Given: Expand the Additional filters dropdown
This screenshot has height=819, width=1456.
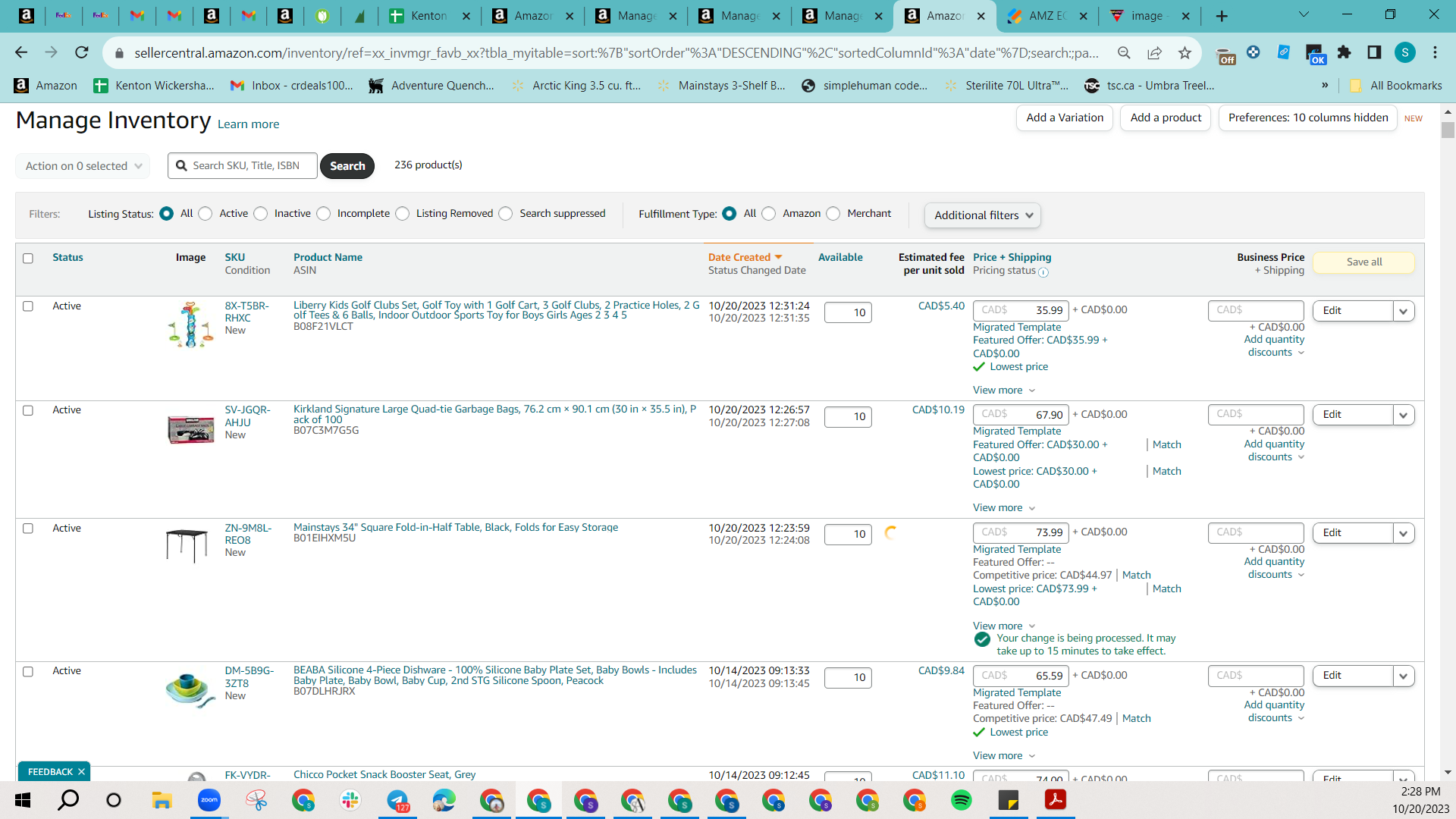Looking at the screenshot, I should click(983, 215).
